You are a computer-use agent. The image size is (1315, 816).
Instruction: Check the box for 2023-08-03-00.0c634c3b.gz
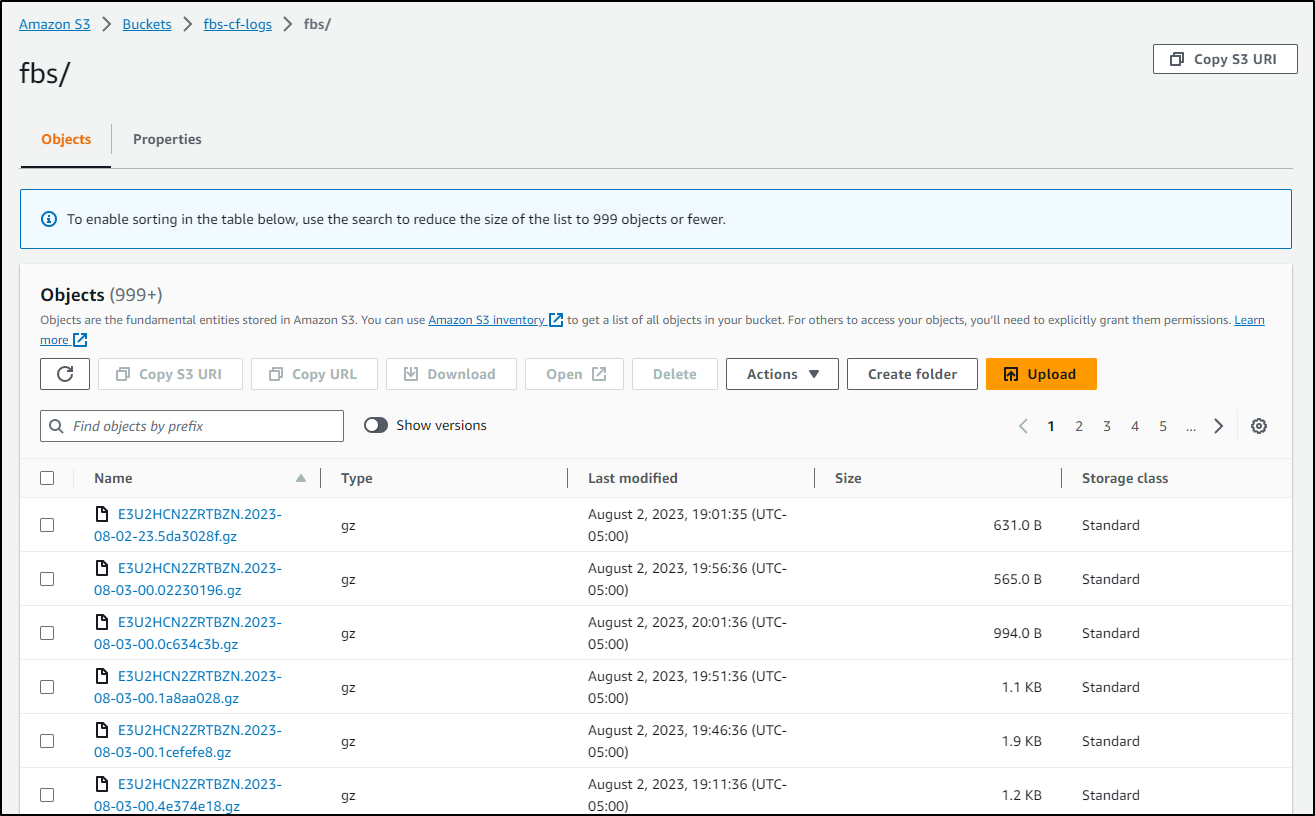pyautogui.click(x=47, y=633)
